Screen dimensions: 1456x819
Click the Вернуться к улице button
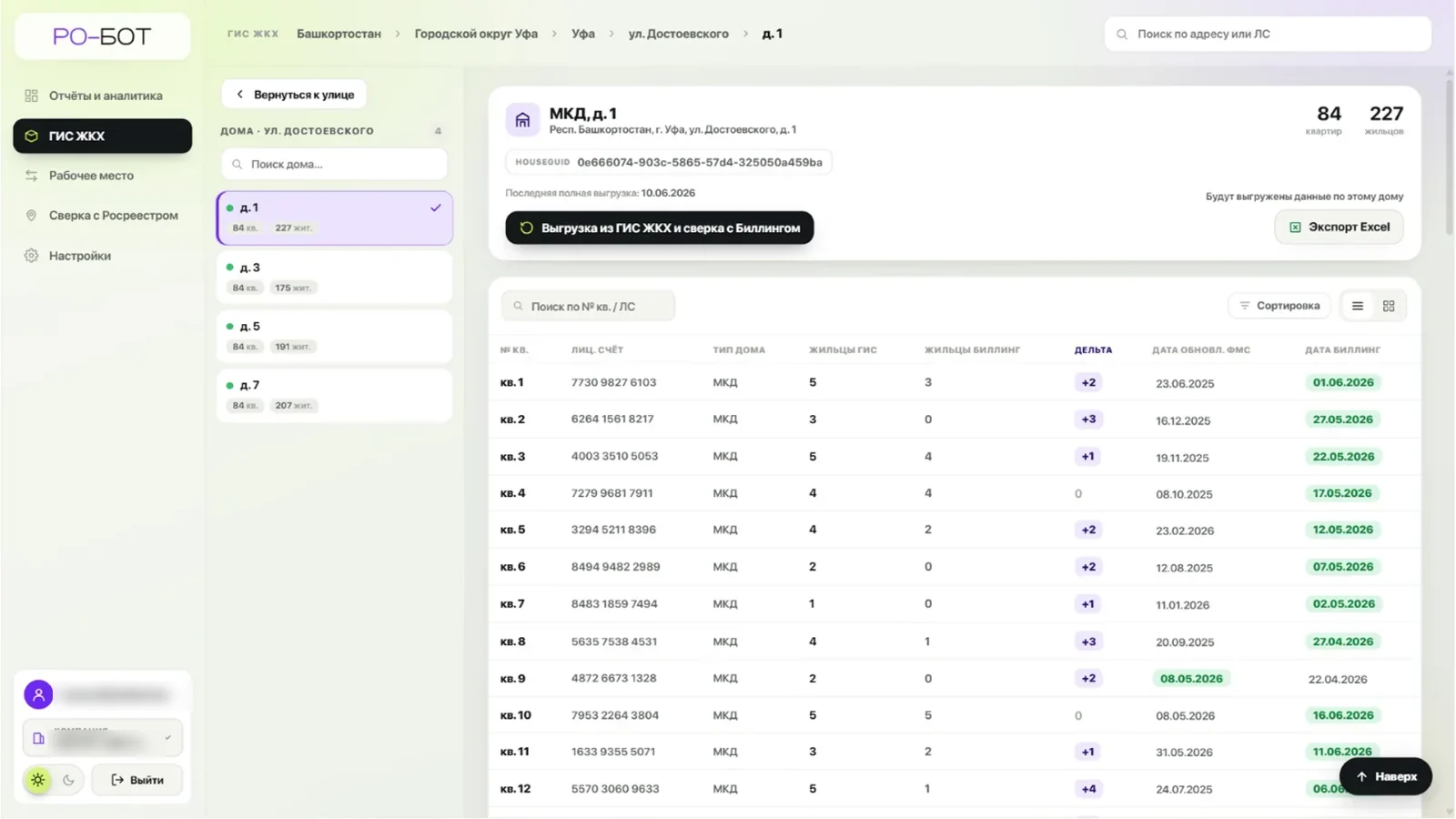point(294,95)
